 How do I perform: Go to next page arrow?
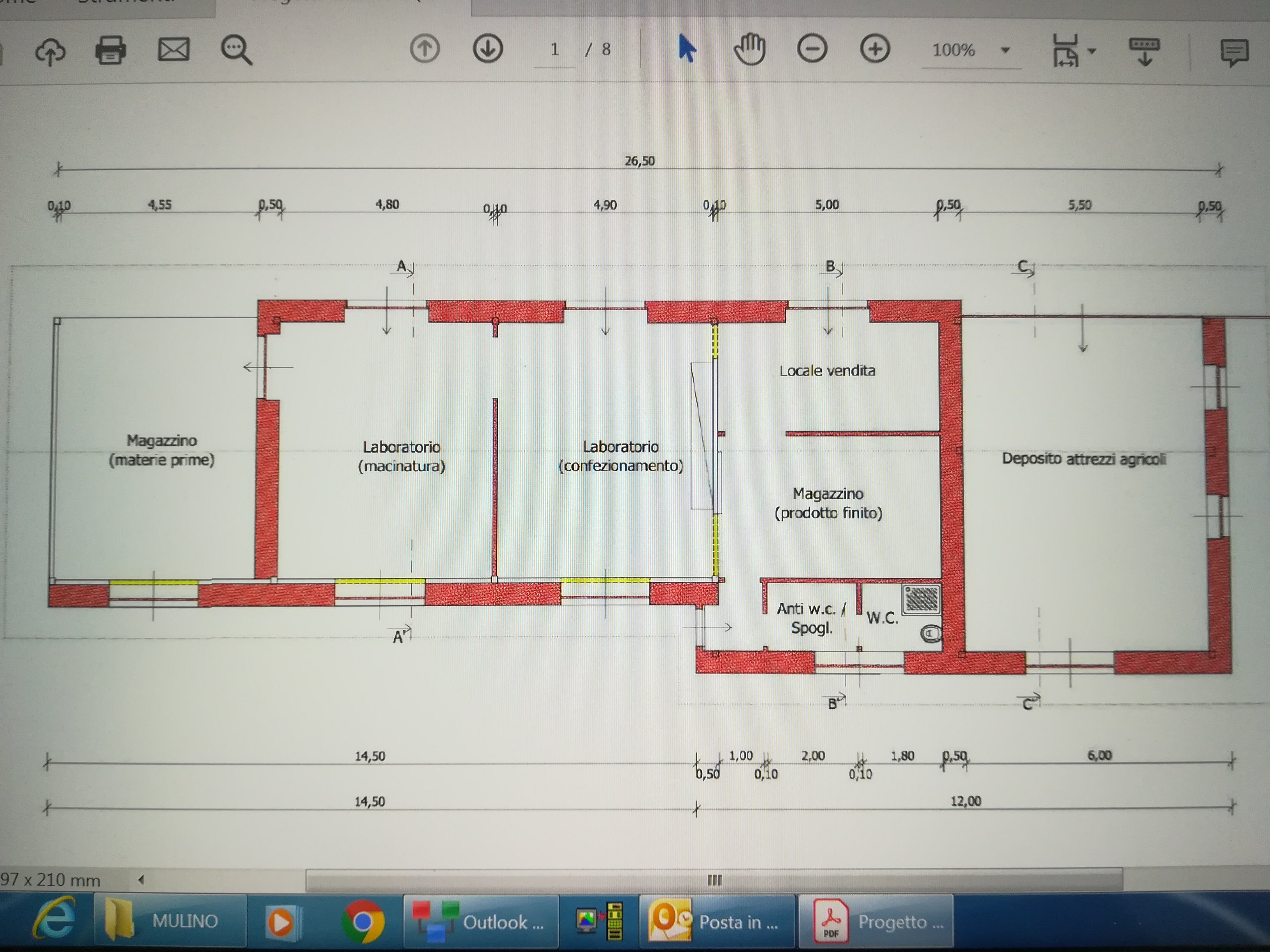point(488,49)
